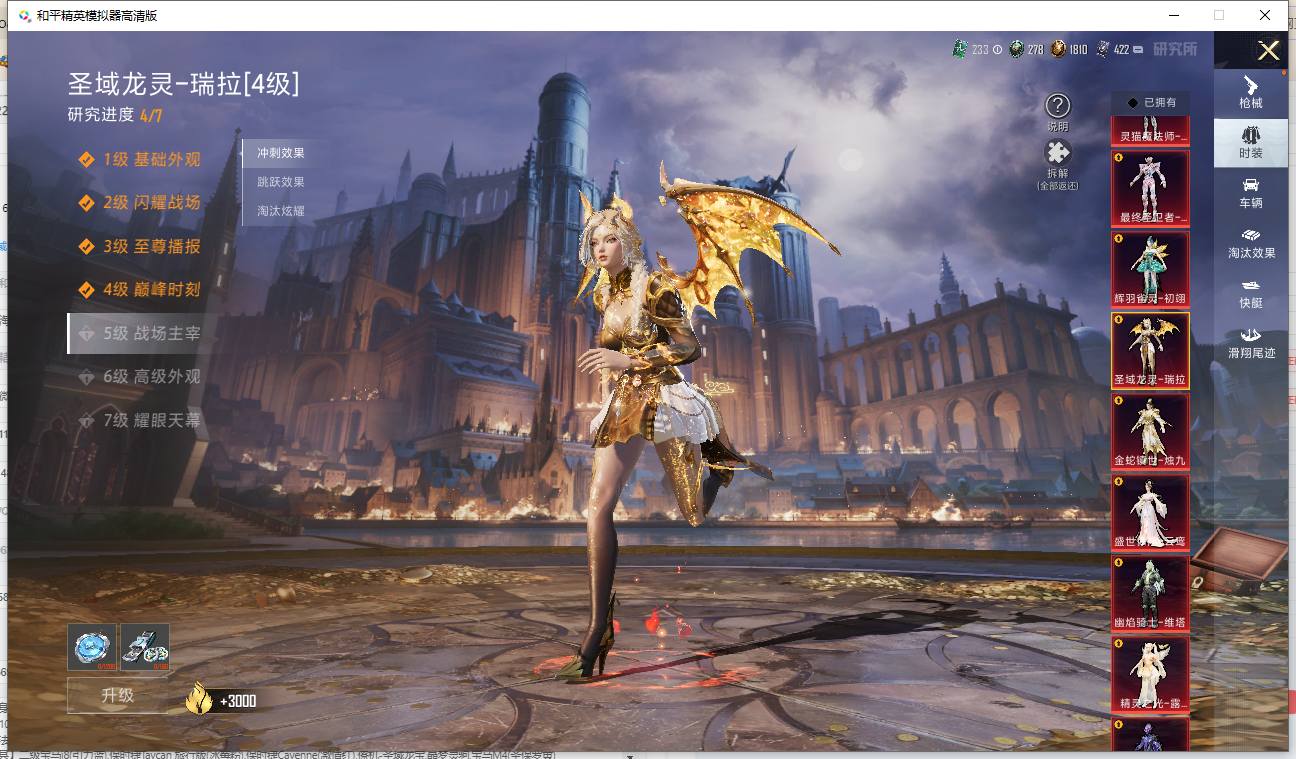Preview the 冲刺效果 sprint effect

[281, 153]
